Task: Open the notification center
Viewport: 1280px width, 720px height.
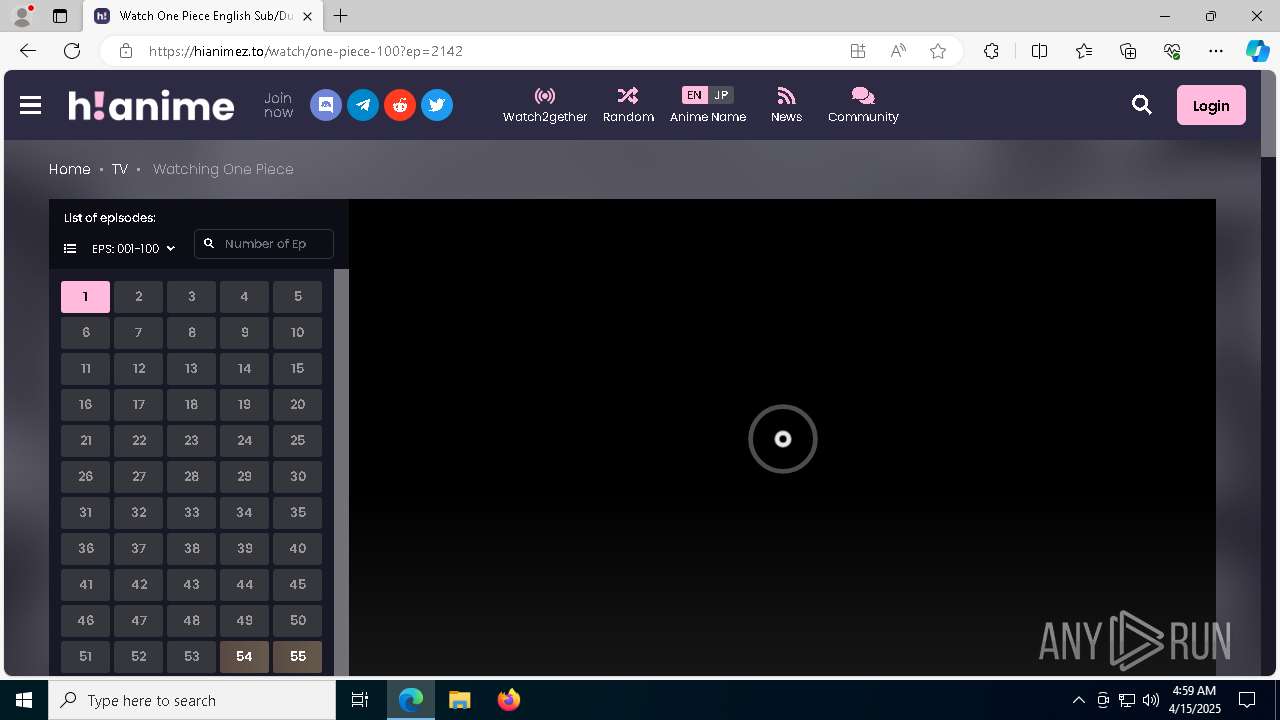Action: (1247, 700)
